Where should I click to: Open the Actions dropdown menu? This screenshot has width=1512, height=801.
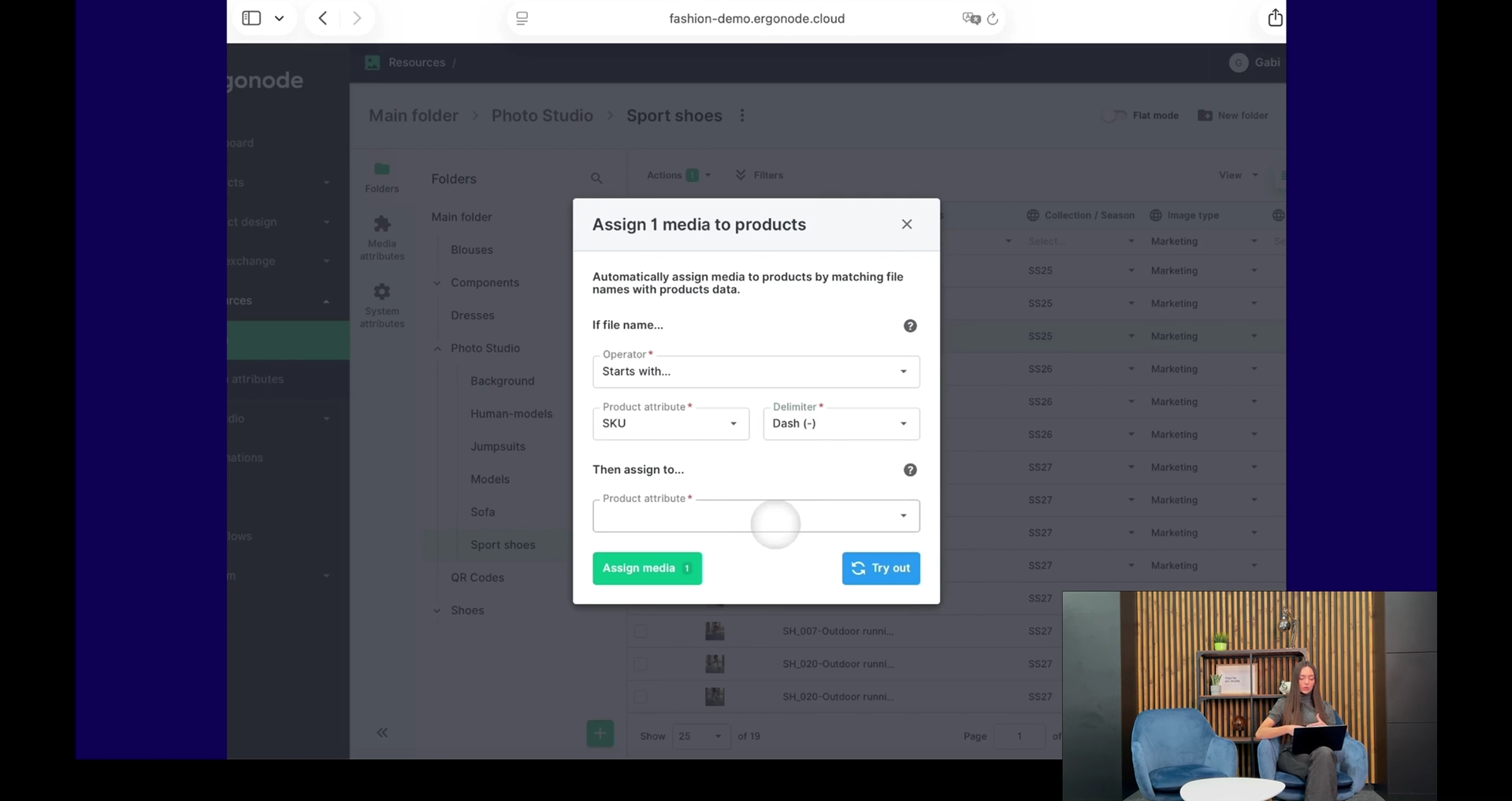(678, 175)
